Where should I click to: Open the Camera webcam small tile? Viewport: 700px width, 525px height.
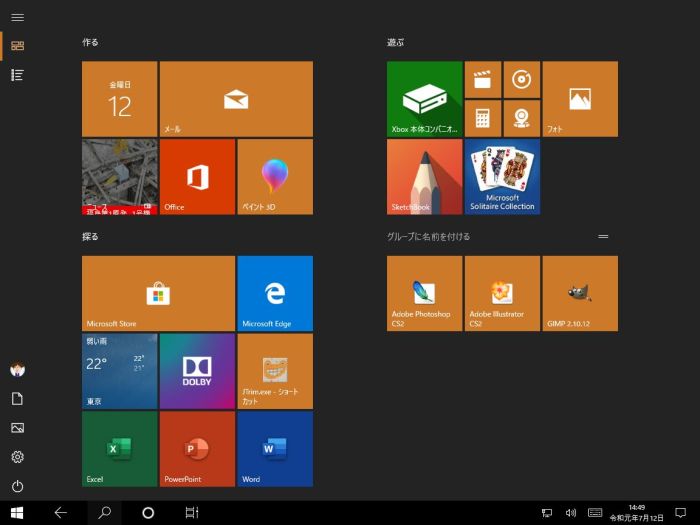click(x=521, y=118)
